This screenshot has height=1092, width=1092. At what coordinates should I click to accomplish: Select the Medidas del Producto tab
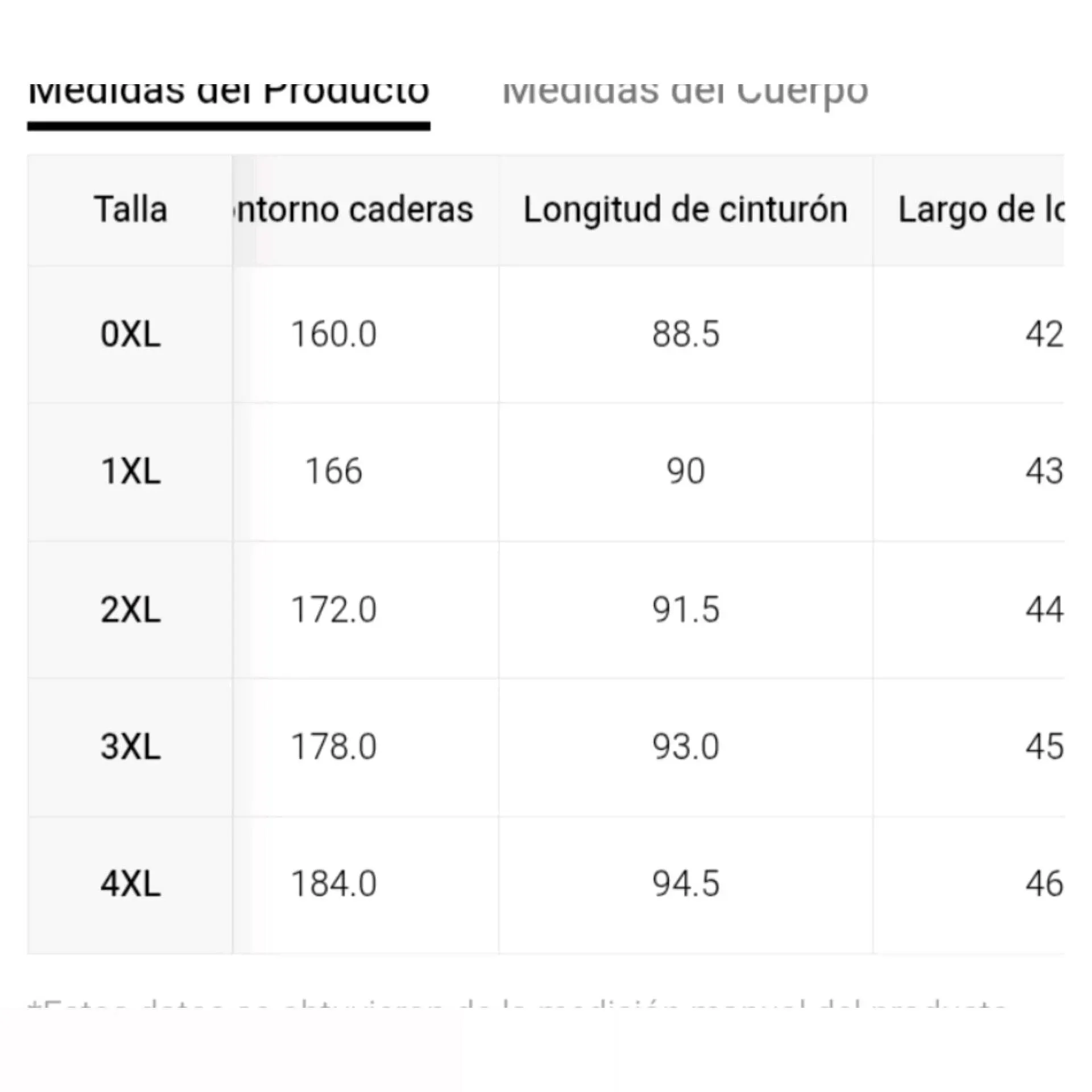(228, 93)
